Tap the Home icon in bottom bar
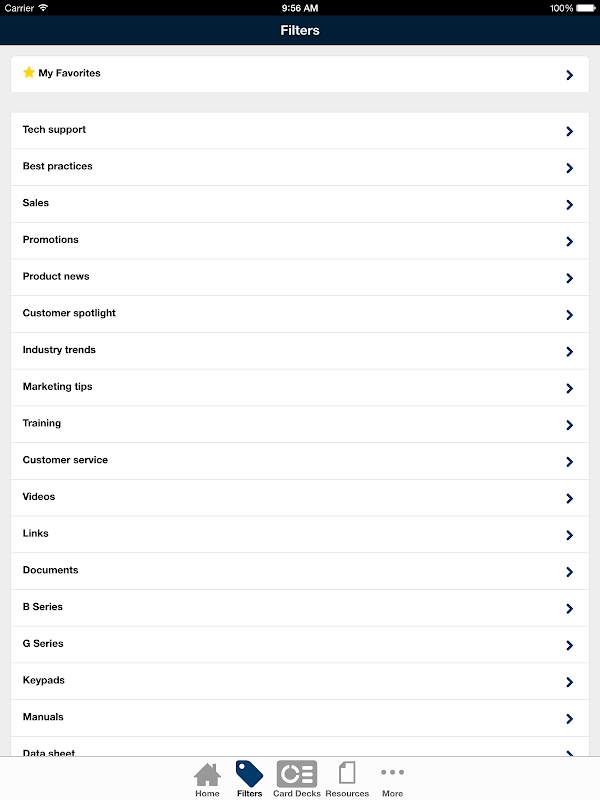The height and width of the screenshot is (800, 600). (207, 774)
